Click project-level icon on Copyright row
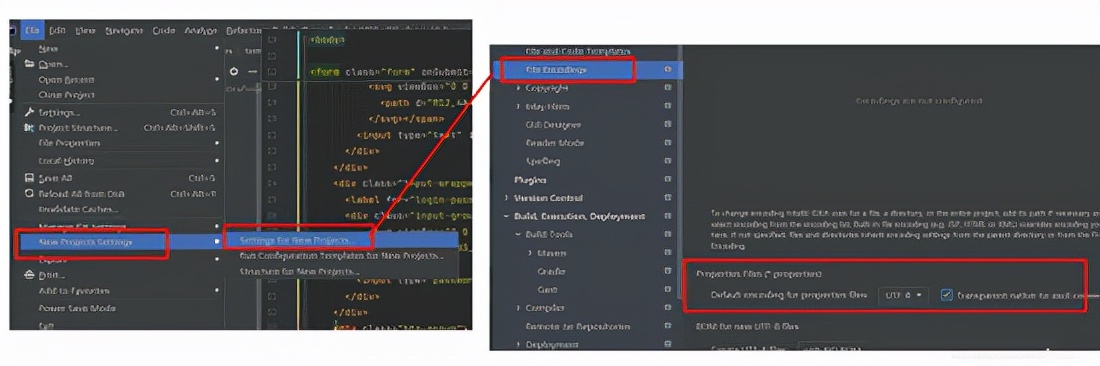Viewport: 1100px width, 366px height. tap(668, 88)
